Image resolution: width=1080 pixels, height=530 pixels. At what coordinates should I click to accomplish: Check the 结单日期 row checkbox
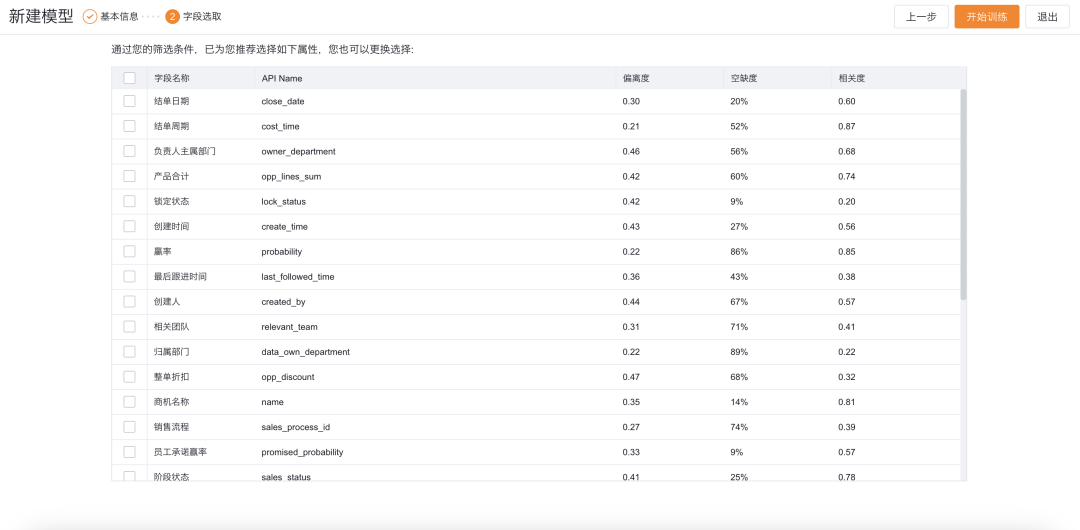(129, 101)
